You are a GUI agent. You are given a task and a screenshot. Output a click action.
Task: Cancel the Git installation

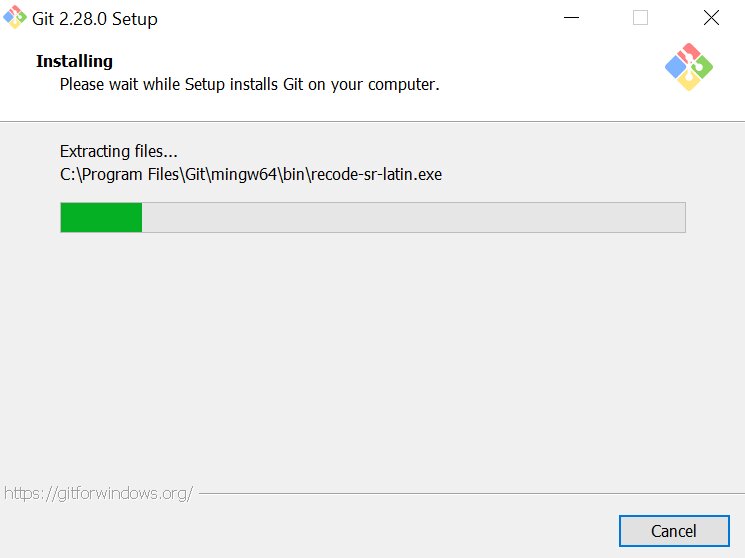[674, 531]
